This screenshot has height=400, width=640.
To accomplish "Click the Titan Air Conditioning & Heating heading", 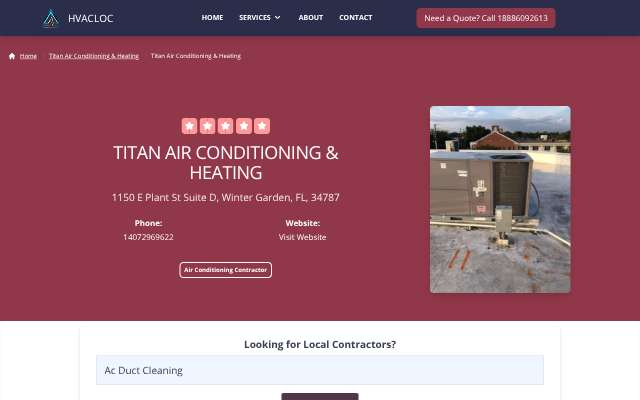I will [226, 162].
